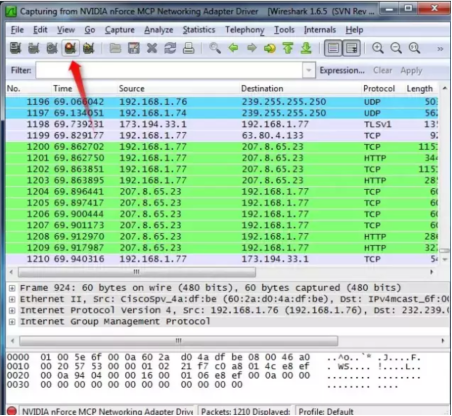The width and height of the screenshot is (452, 416).
Task: Open a capture file folder icon
Action: (x=115, y=48)
